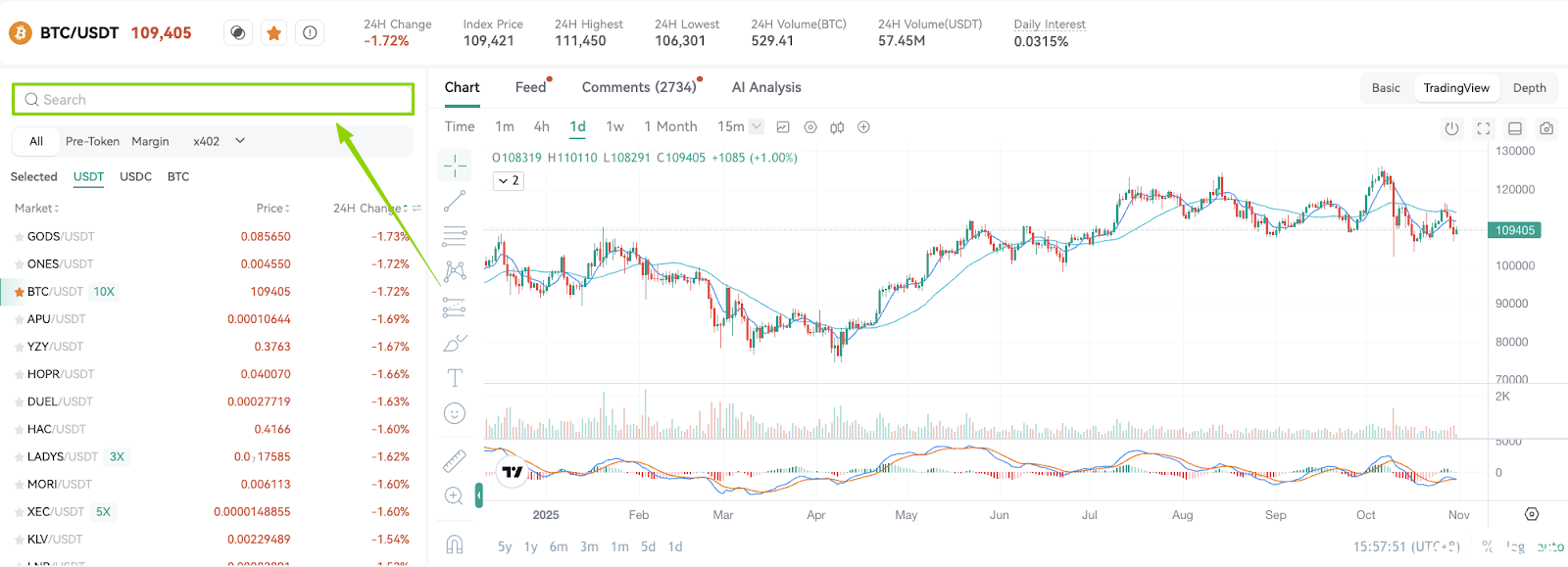Star the GODS/USDT pair as favorite
Screen dimensions: 1568x567
click(19, 237)
